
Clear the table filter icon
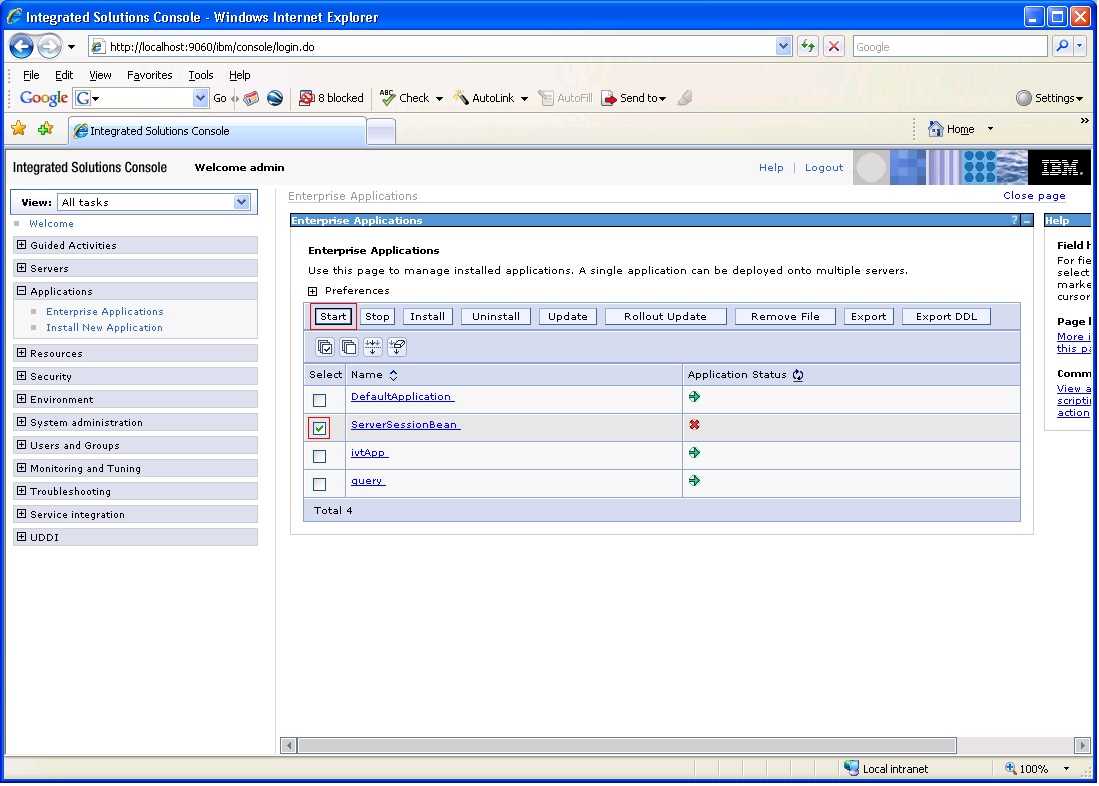[397, 346]
